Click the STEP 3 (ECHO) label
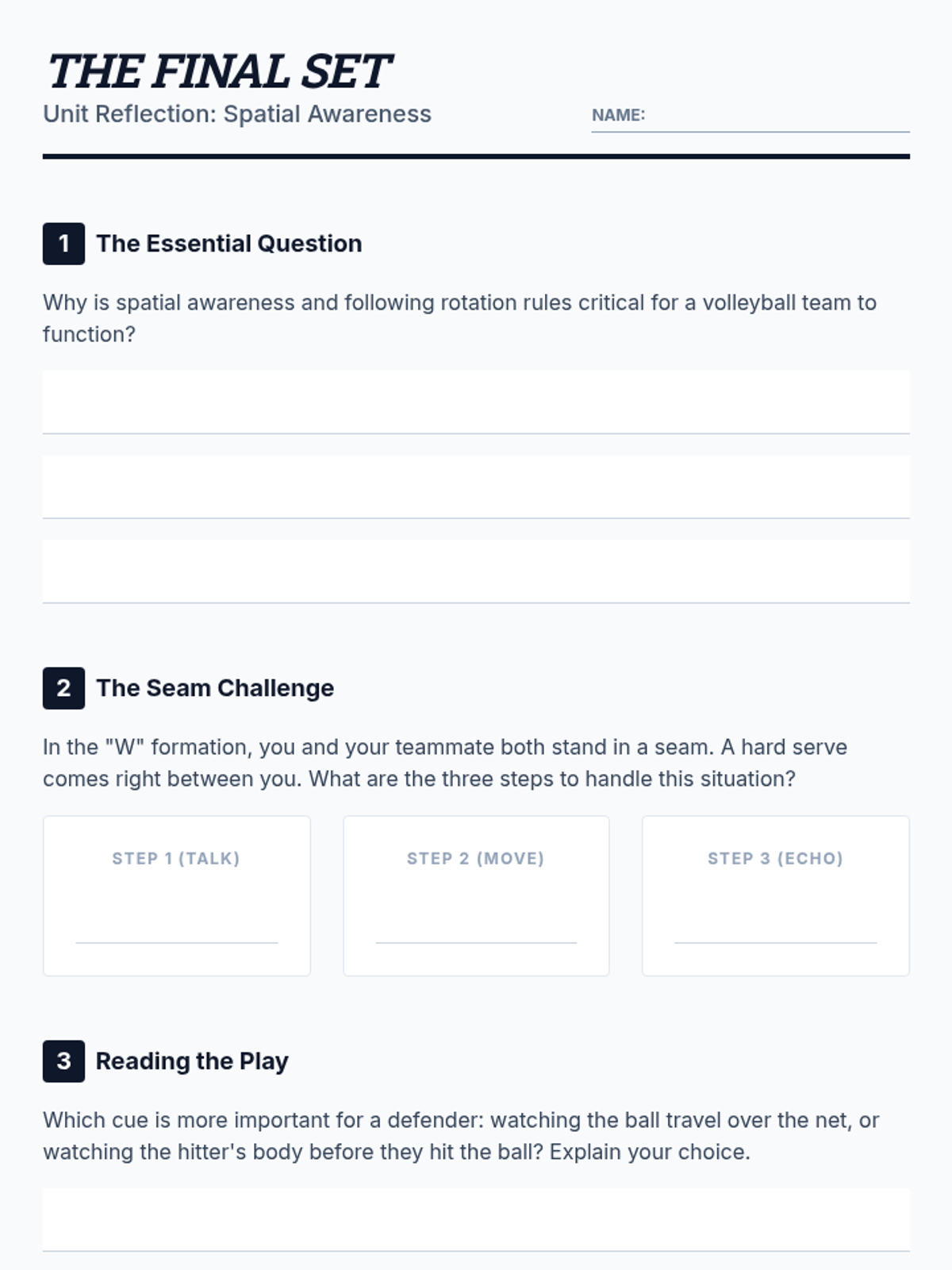This screenshot has width=952, height=1270. click(x=775, y=858)
